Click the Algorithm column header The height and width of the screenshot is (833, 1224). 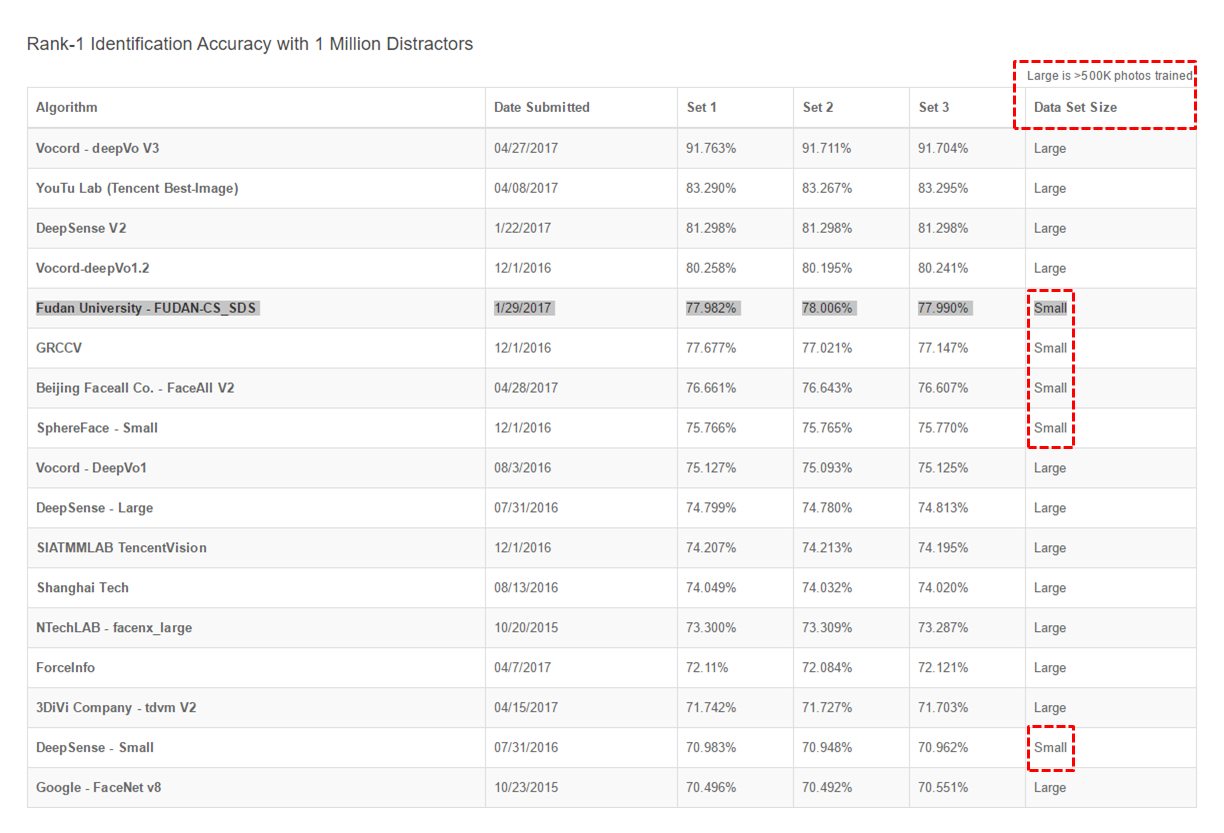67,107
